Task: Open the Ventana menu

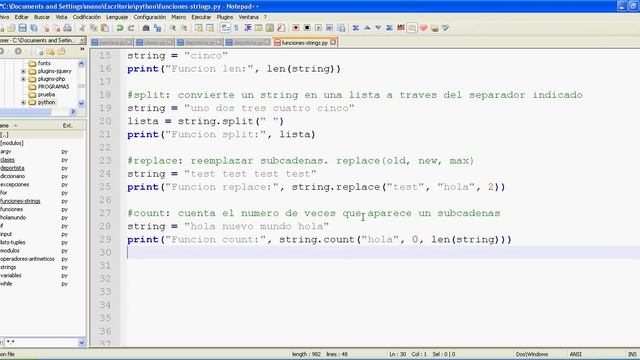Action: pyautogui.click(x=249, y=17)
